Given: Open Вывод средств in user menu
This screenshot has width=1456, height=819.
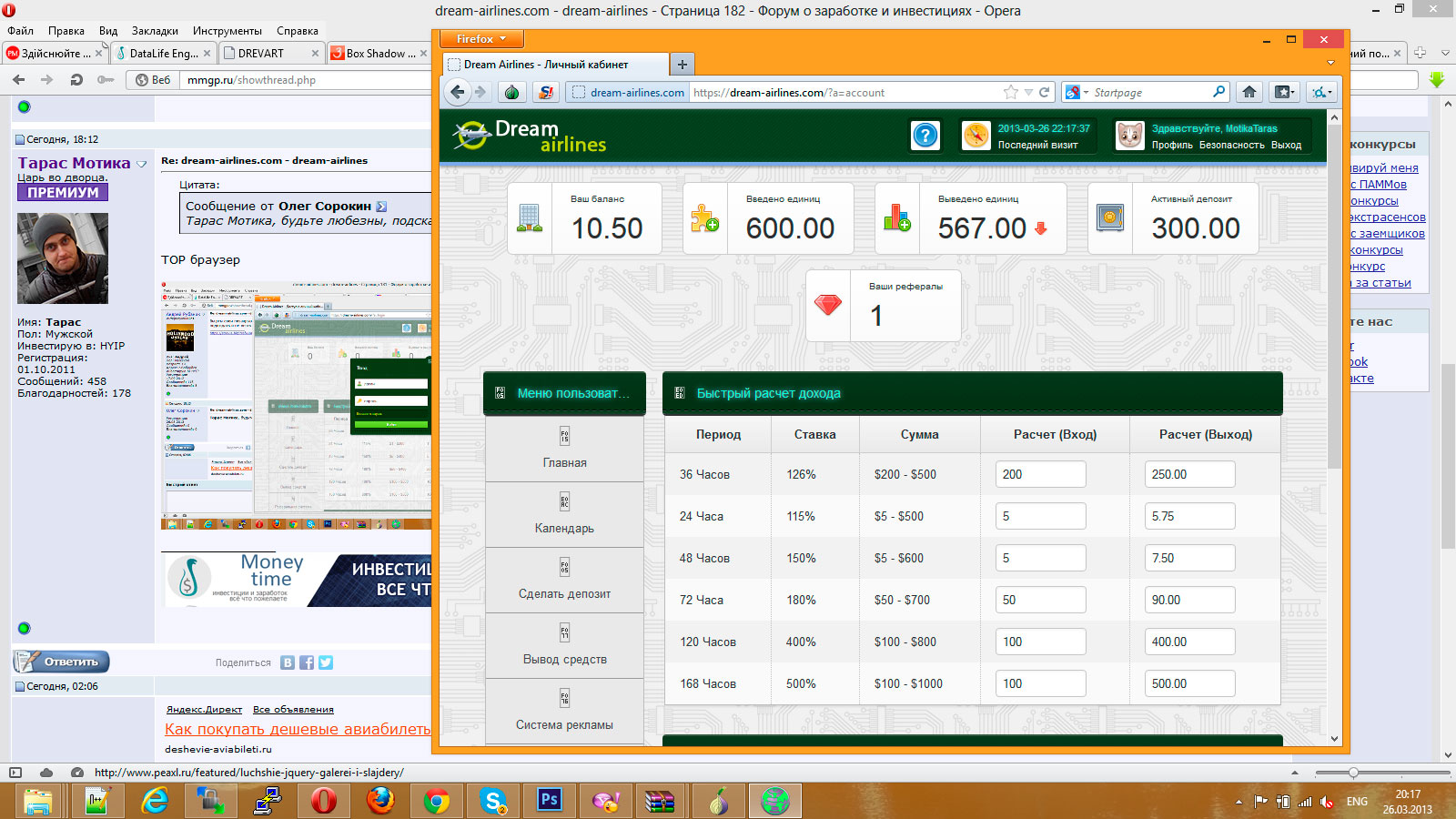Looking at the screenshot, I should pos(564,646).
